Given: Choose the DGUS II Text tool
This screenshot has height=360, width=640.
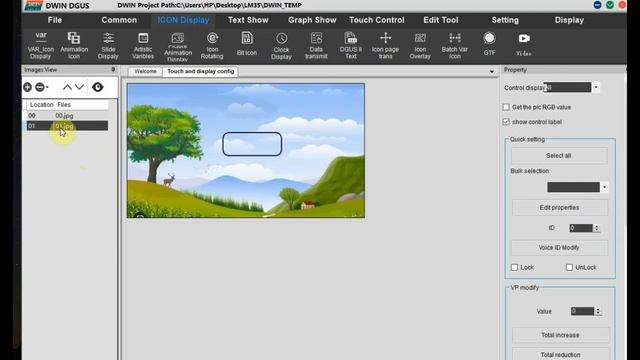Looking at the screenshot, I should 351,45.
